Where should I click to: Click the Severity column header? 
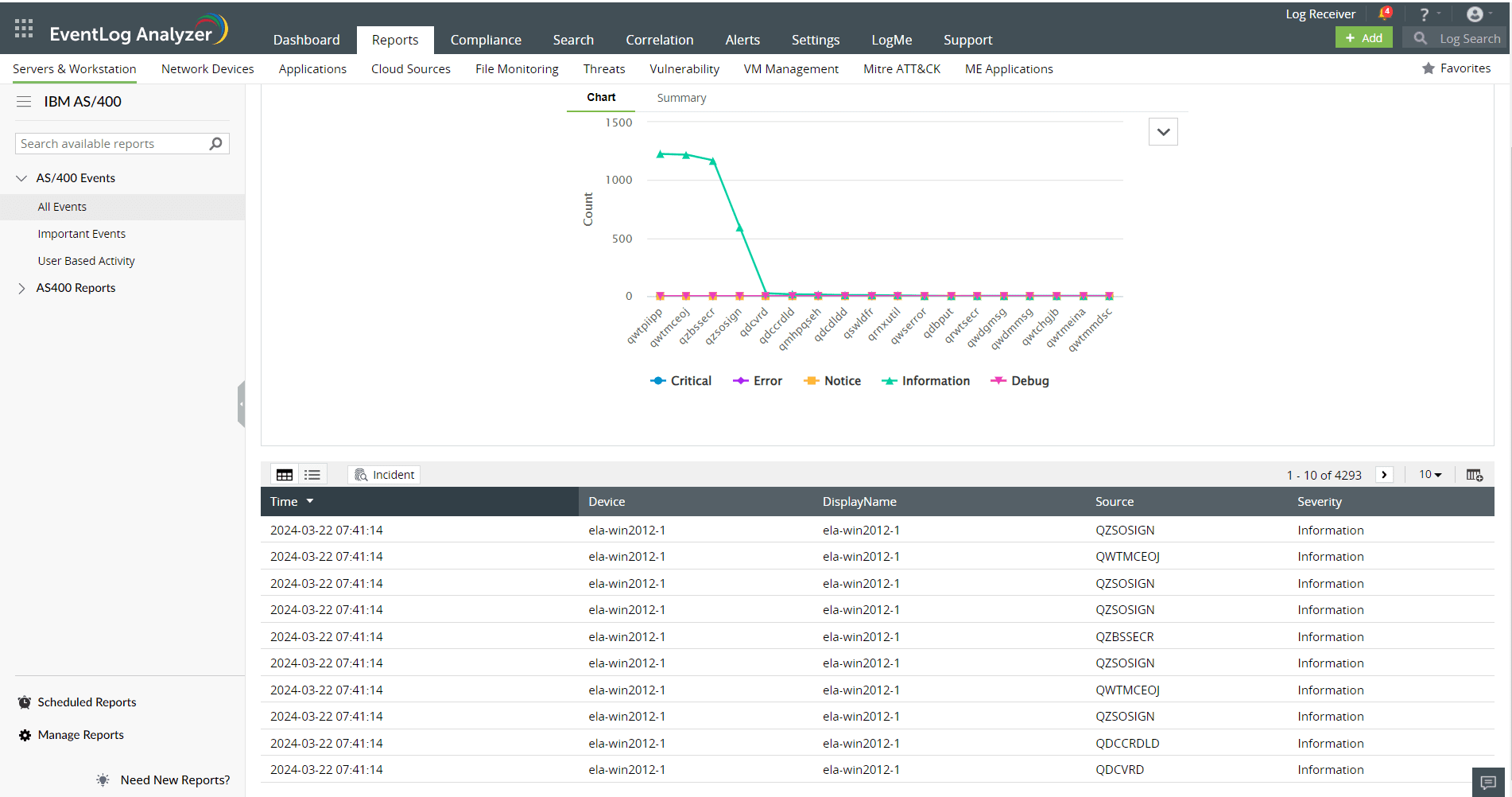click(x=1320, y=502)
